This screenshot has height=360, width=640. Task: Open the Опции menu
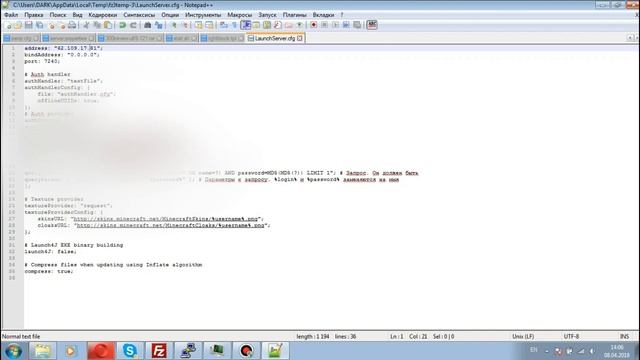tap(170, 15)
